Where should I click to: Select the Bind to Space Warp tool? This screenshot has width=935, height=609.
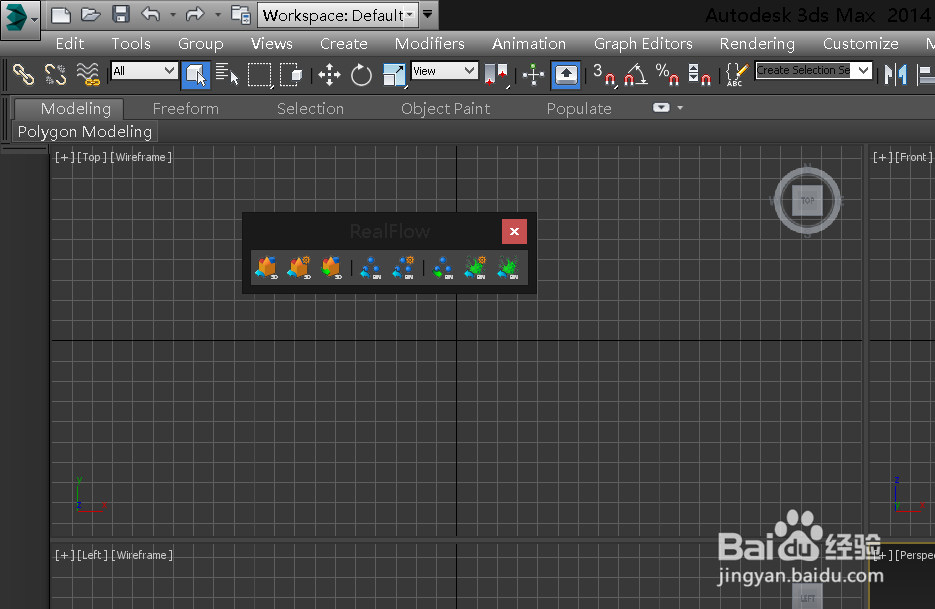[x=88, y=75]
